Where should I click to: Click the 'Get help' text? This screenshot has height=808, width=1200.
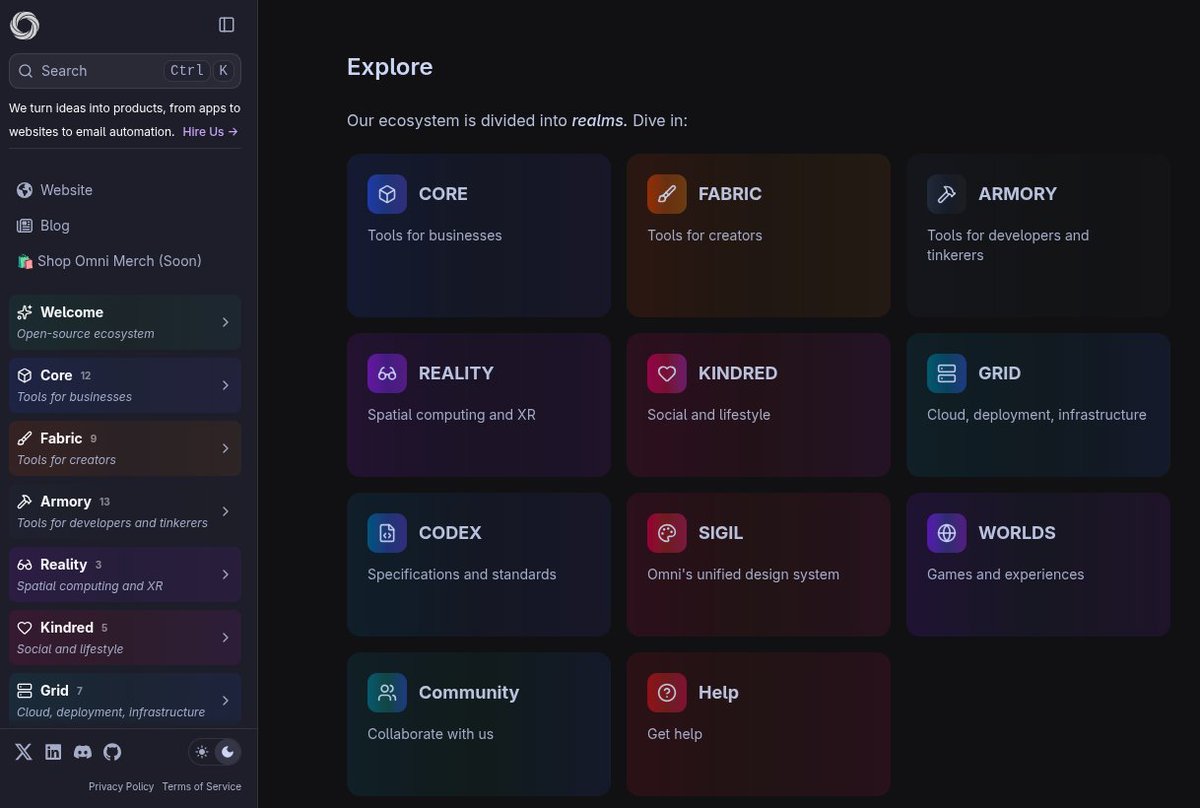click(x=675, y=734)
